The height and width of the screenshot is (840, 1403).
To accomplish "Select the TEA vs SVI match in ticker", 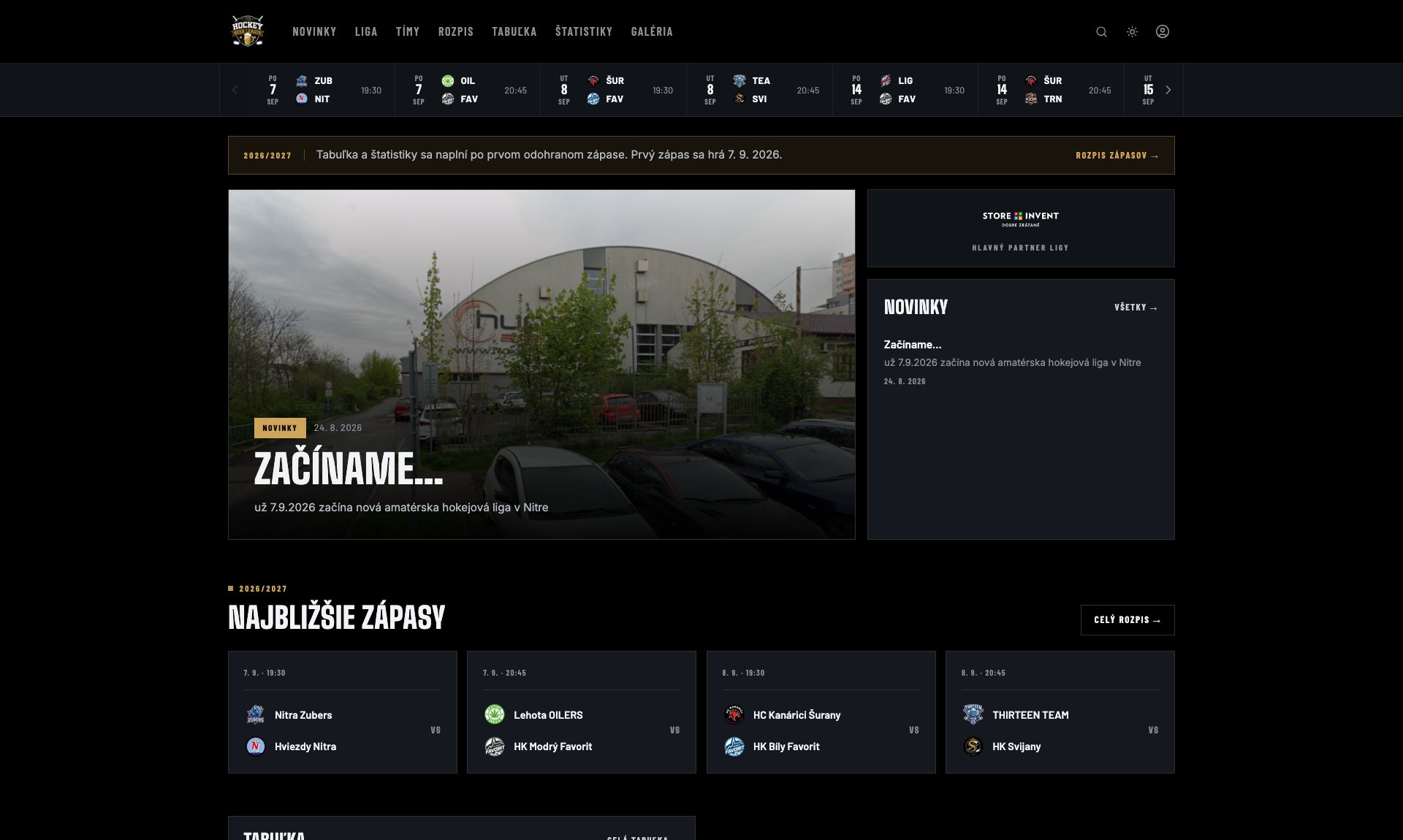I will click(759, 90).
